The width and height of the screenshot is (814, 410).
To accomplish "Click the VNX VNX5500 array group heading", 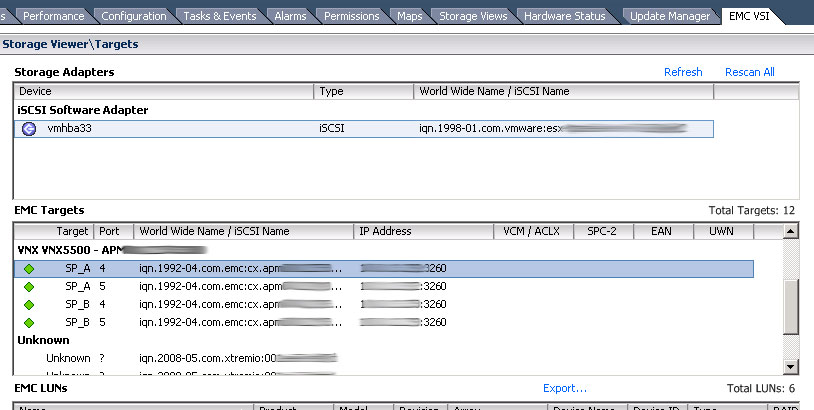I will [112, 250].
